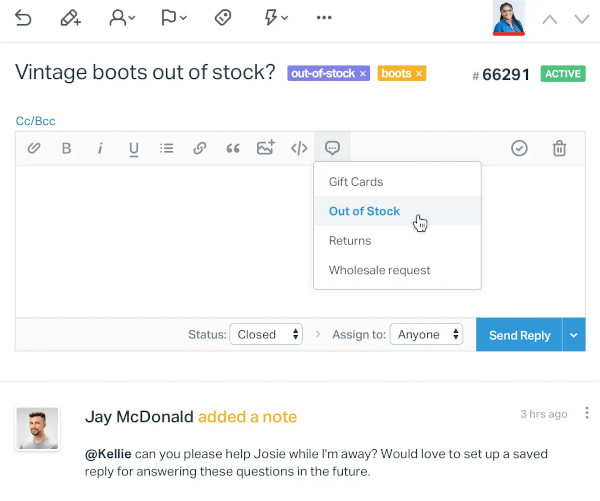Click Jay McDonald's avatar photo
Viewport: 600px width, 501px height.
pos(37,428)
